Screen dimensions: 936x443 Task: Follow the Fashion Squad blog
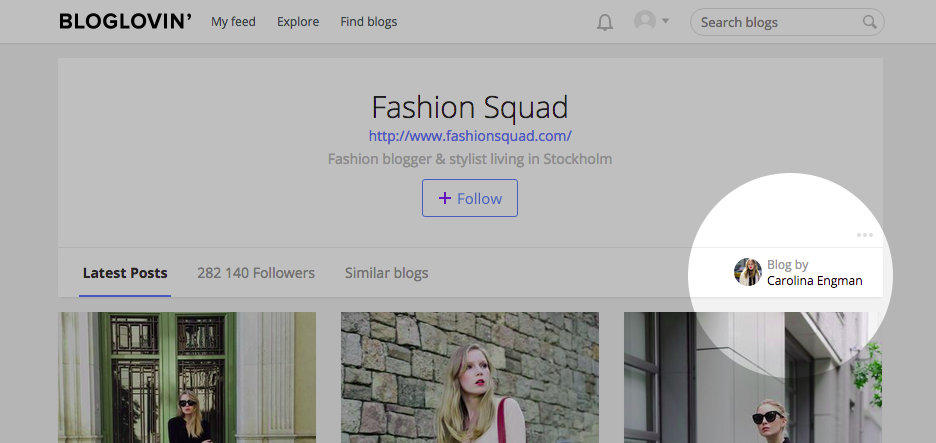coord(470,198)
